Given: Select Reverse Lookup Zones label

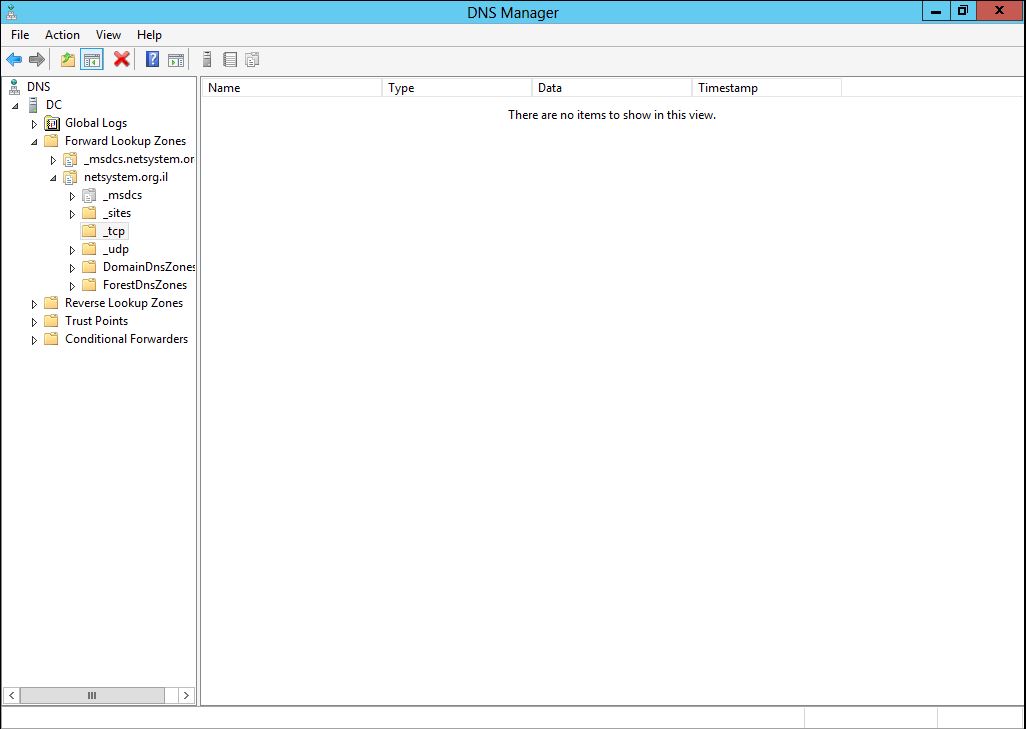Looking at the screenshot, I should pyautogui.click(x=124, y=303).
